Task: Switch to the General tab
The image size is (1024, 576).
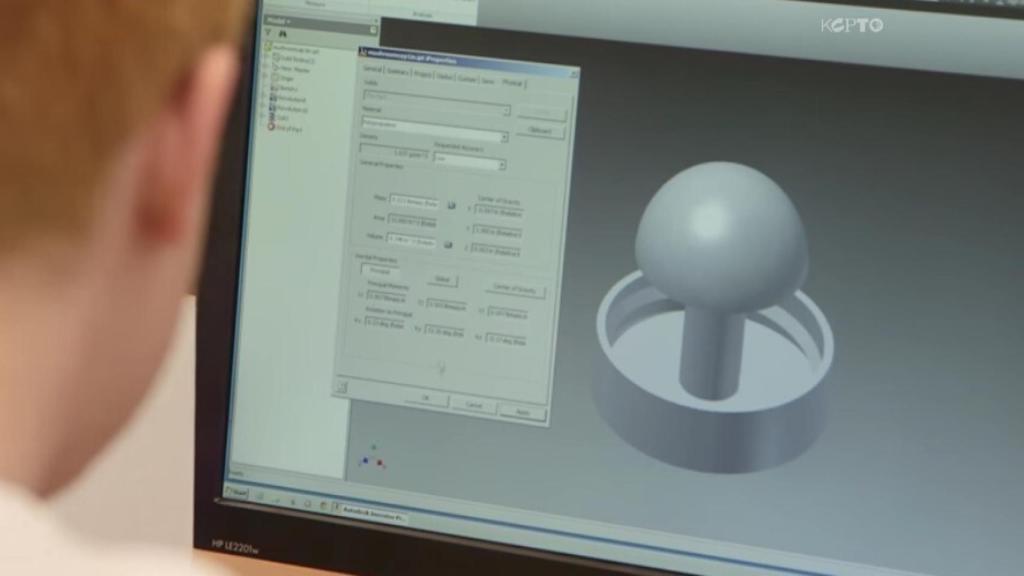Action: 372,69
